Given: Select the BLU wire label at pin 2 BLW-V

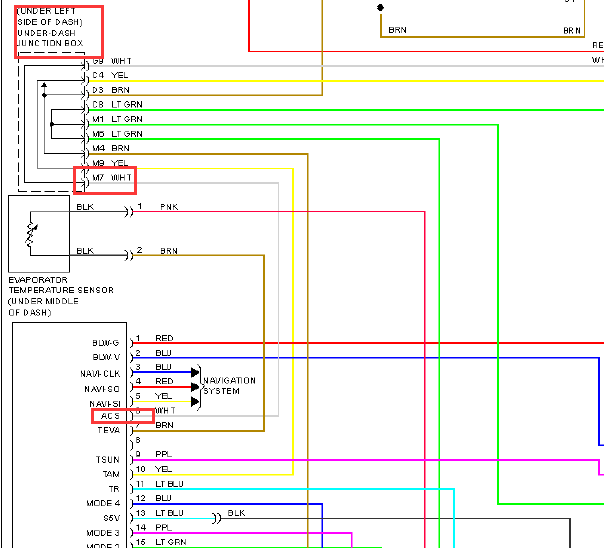Looking at the screenshot, I should 163,353.
